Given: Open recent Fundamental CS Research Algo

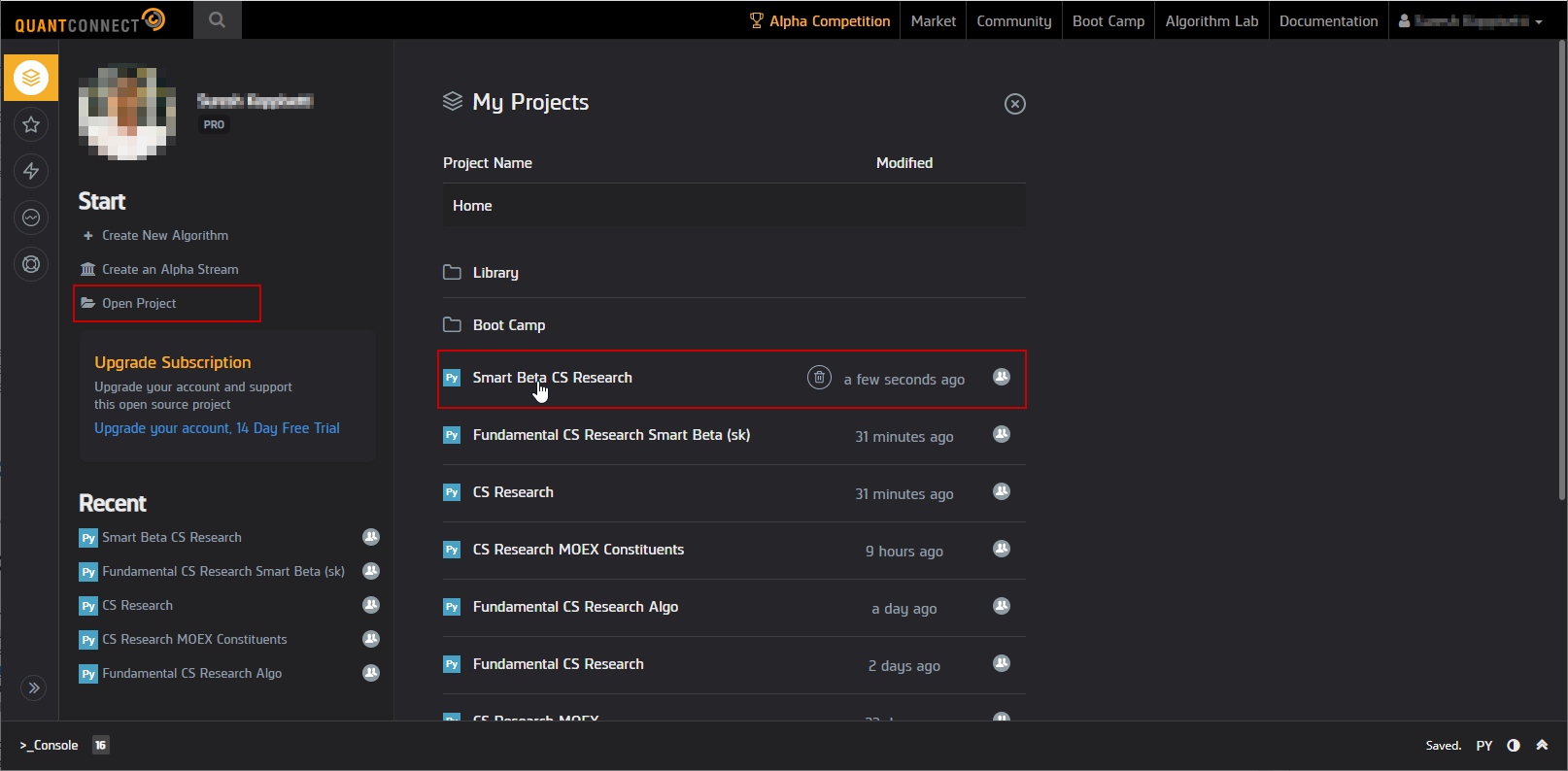Looking at the screenshot, I should coord(191,673).
